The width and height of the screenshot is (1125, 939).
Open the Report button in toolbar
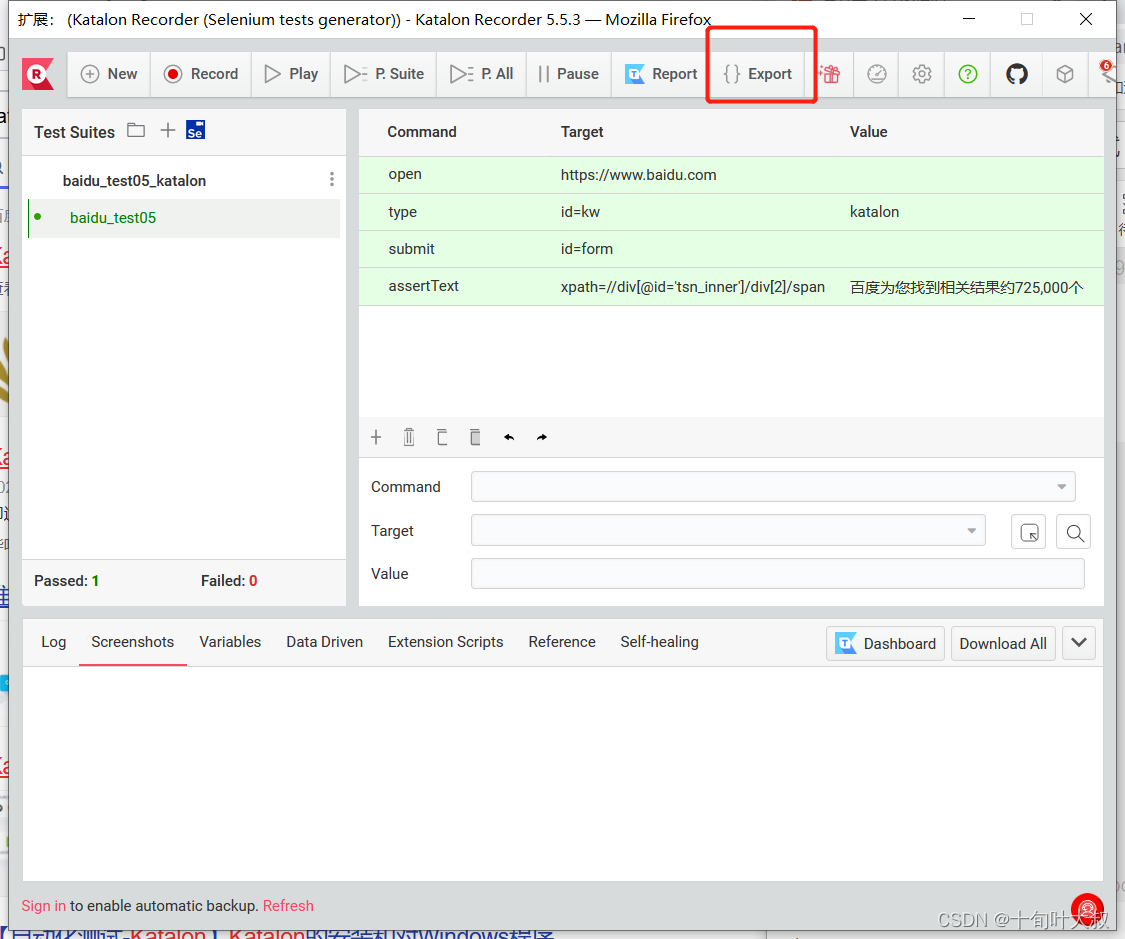click(661, 74)
